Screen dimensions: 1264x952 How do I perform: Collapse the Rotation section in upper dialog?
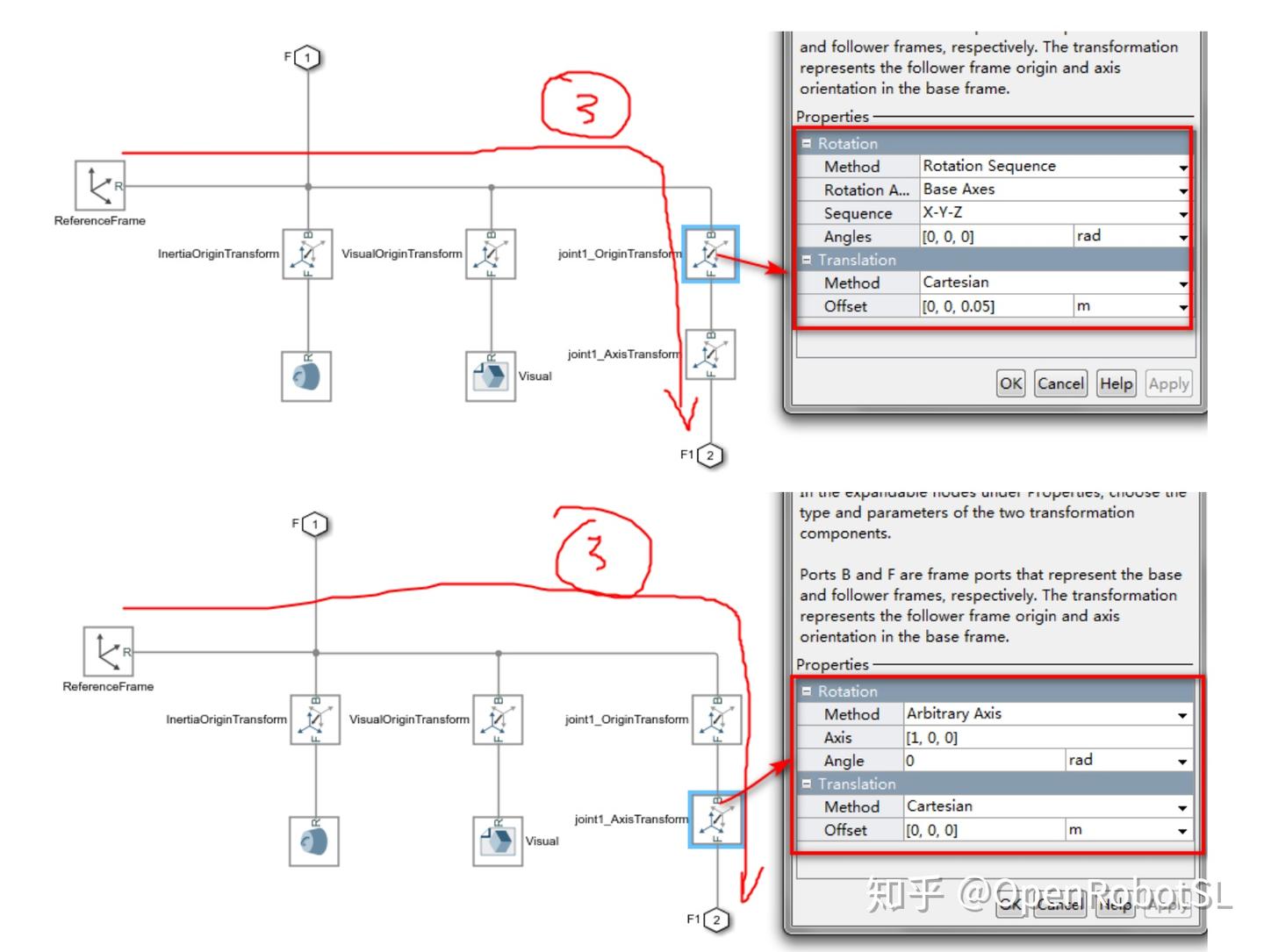point(807,143)
